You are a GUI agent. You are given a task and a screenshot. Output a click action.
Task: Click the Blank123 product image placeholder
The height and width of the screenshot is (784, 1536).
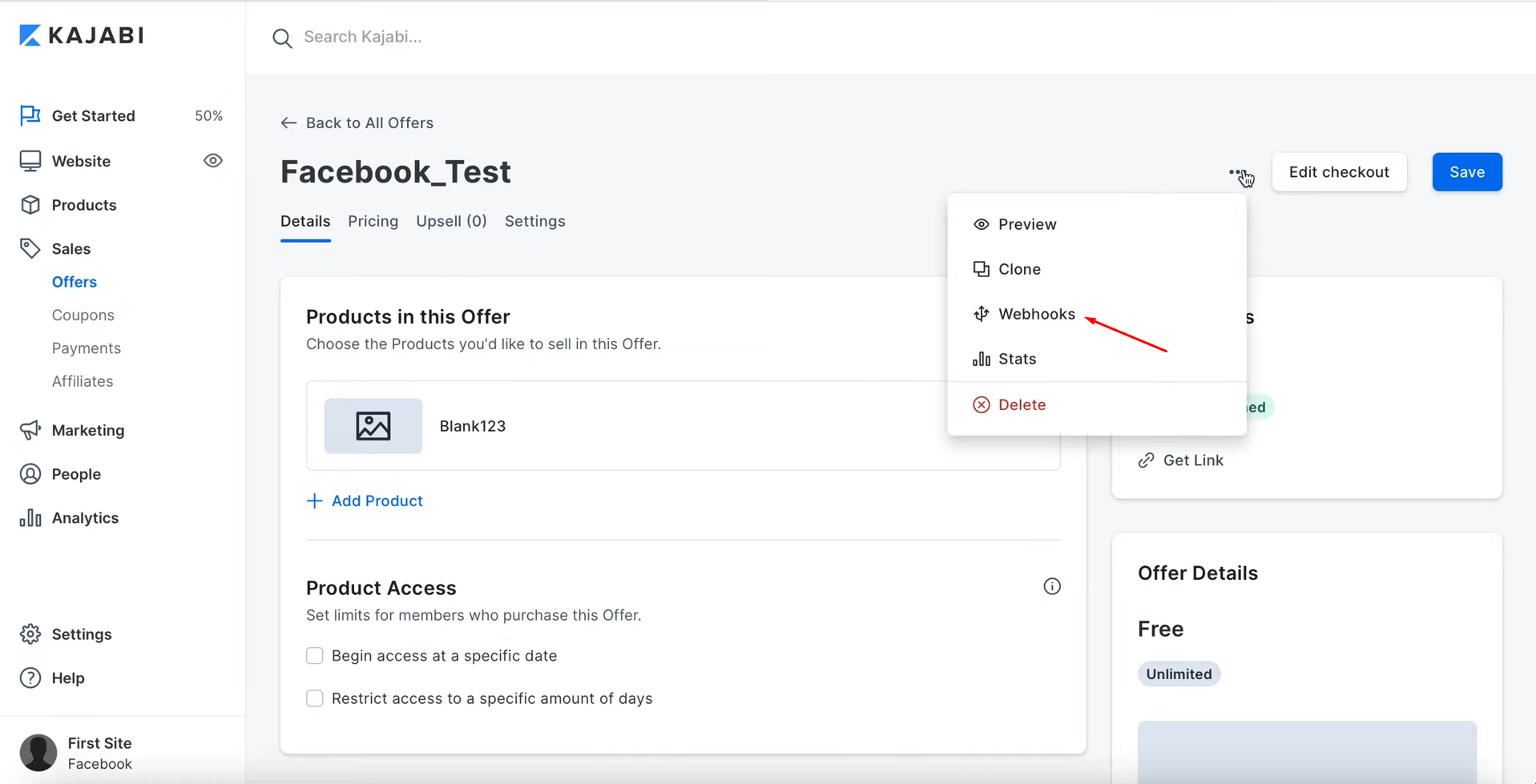pyautogui.click(x=373, y=426)
